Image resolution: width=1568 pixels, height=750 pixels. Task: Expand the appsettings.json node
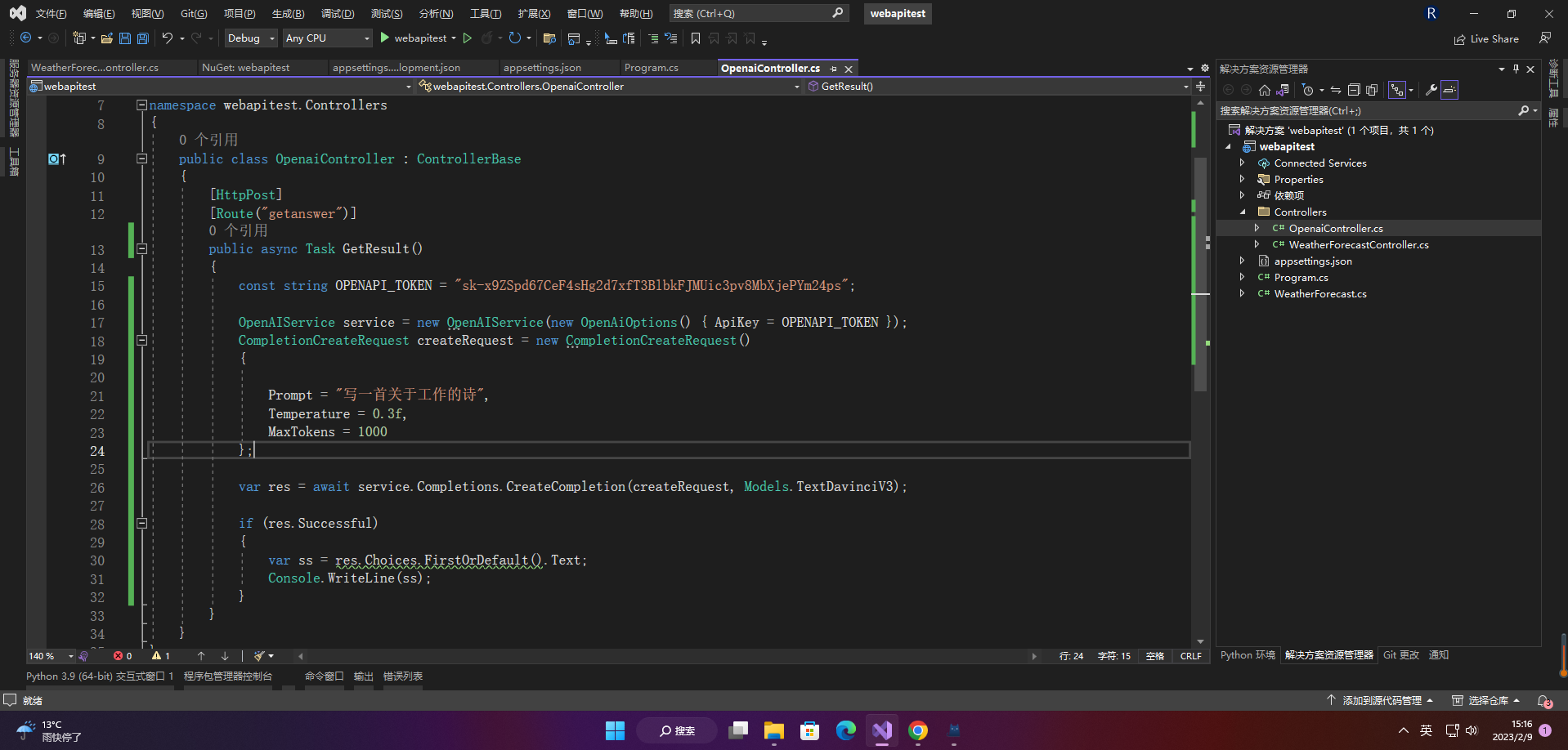tap(1242, 261)
